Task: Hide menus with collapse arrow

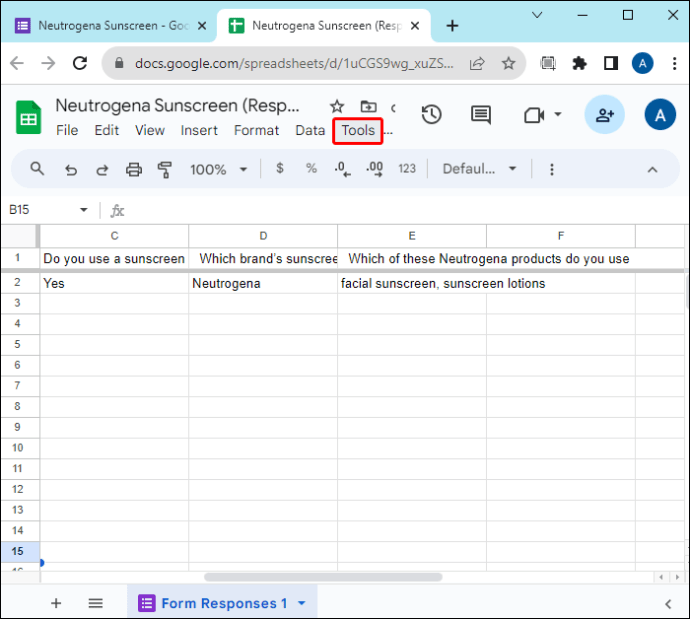Action: [x=652, y=169]
